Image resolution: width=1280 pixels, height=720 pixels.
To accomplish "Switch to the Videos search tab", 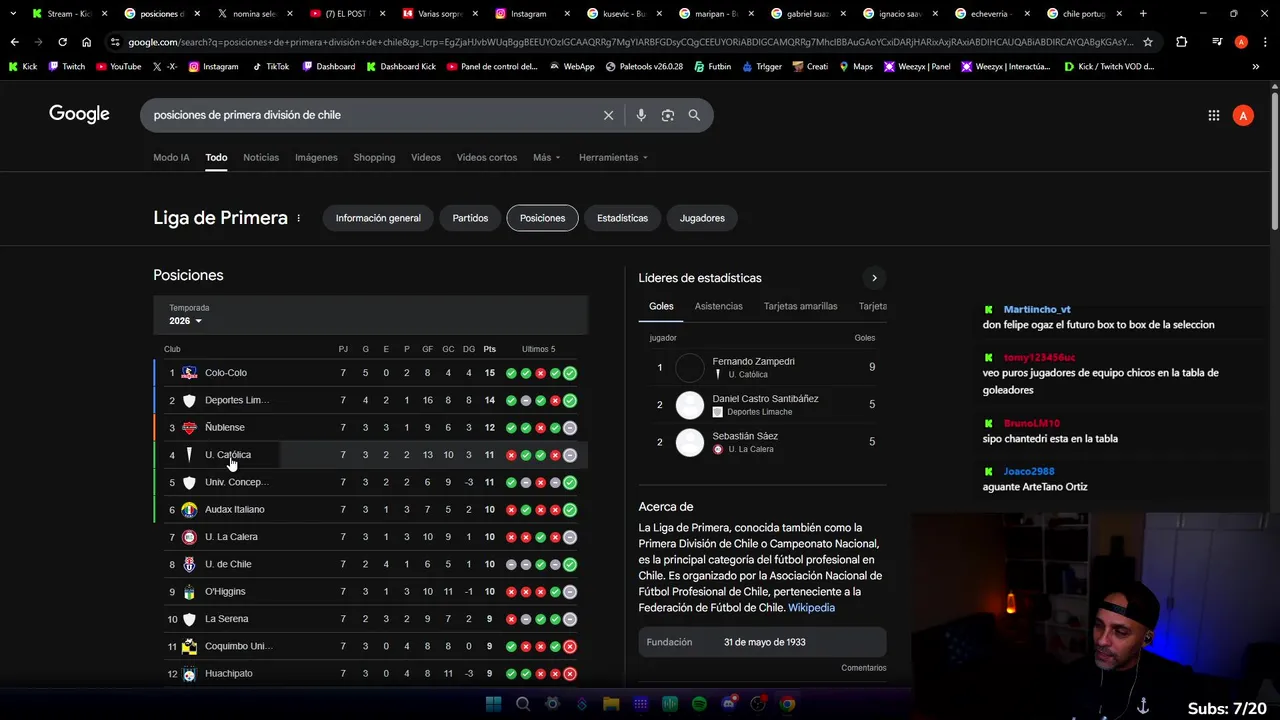I will (426, 157).
